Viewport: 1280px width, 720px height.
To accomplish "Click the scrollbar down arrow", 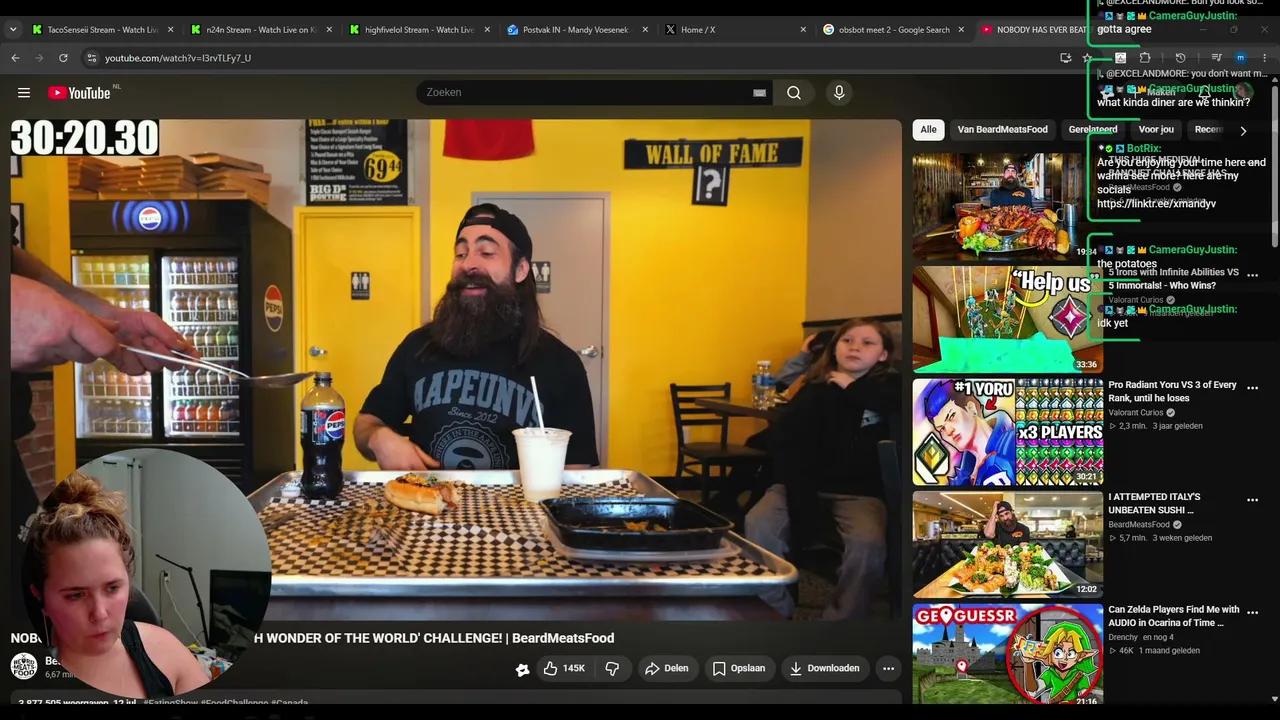I will coord(1274,699).
